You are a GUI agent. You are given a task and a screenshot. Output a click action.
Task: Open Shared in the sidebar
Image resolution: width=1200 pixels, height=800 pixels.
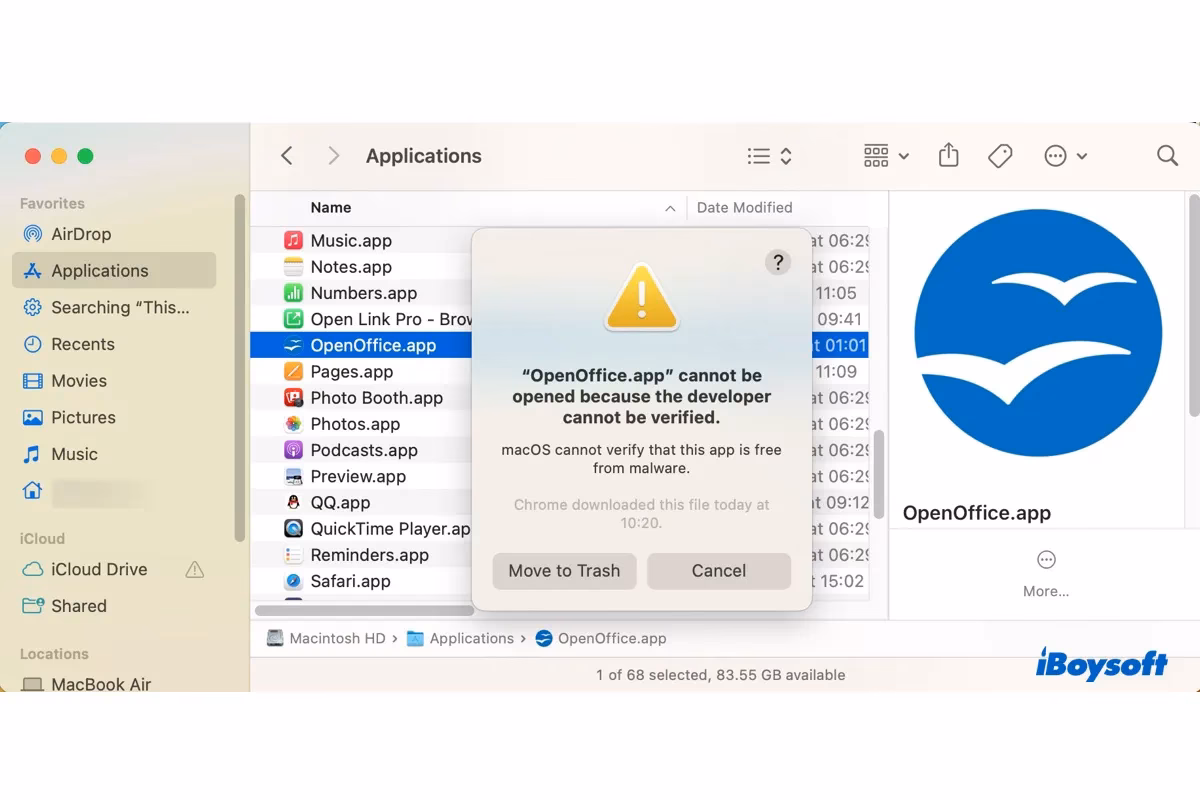(114, 606)
